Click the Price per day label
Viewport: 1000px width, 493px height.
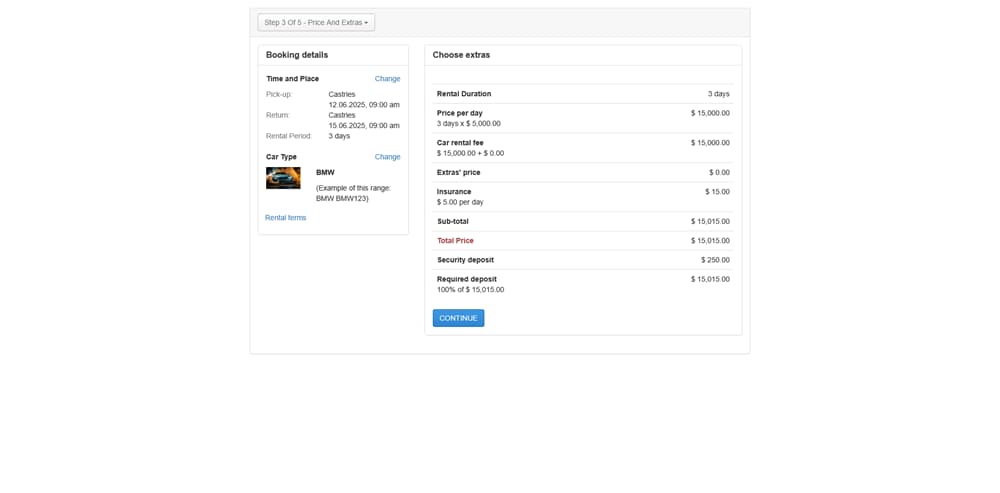click(459, 113)
